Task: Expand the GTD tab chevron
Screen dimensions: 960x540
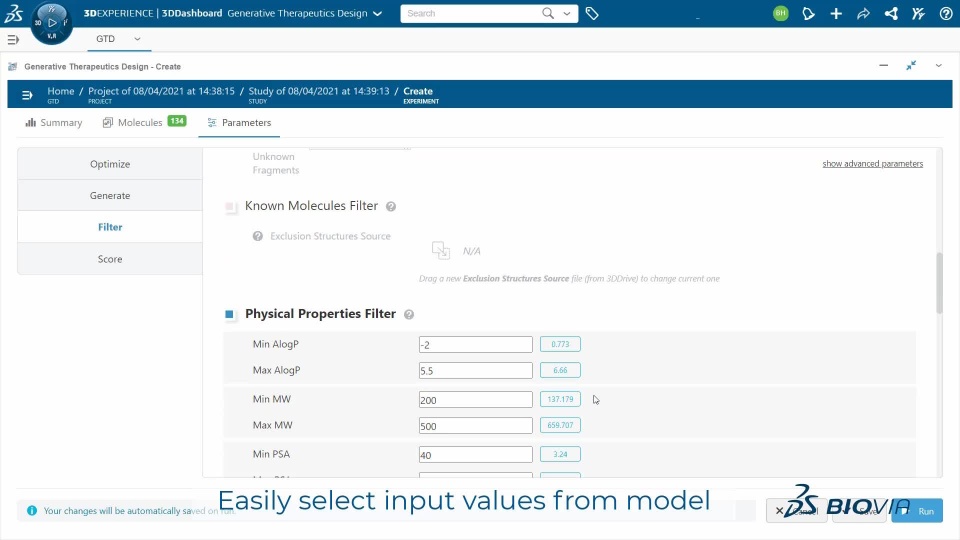Action: tap(137, 39)
